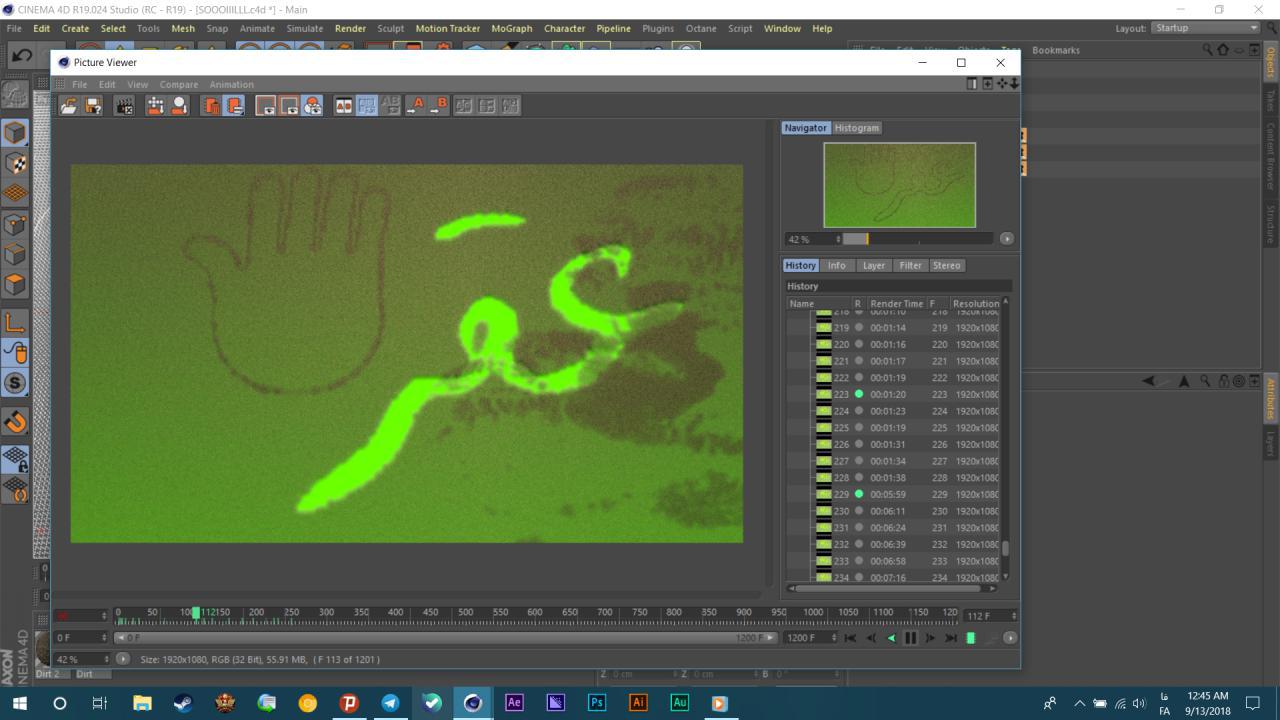Click the green playhead marker on the timeline
Screen dimensions: 1280x720
pyautogui.click(x=196, y=612)
